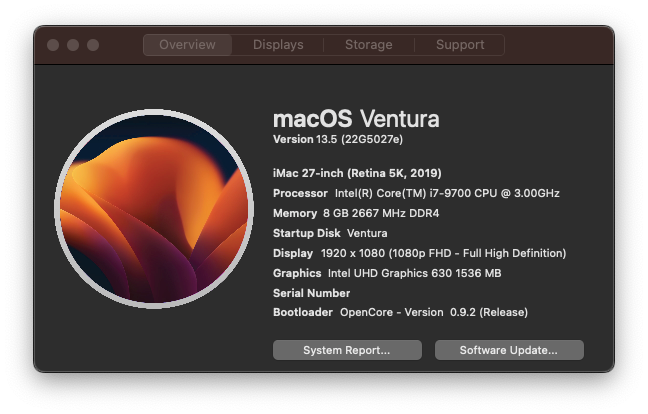Click the Startup Disk value Ventura
This screenshot has width=648, height=414.
(367, 233)
